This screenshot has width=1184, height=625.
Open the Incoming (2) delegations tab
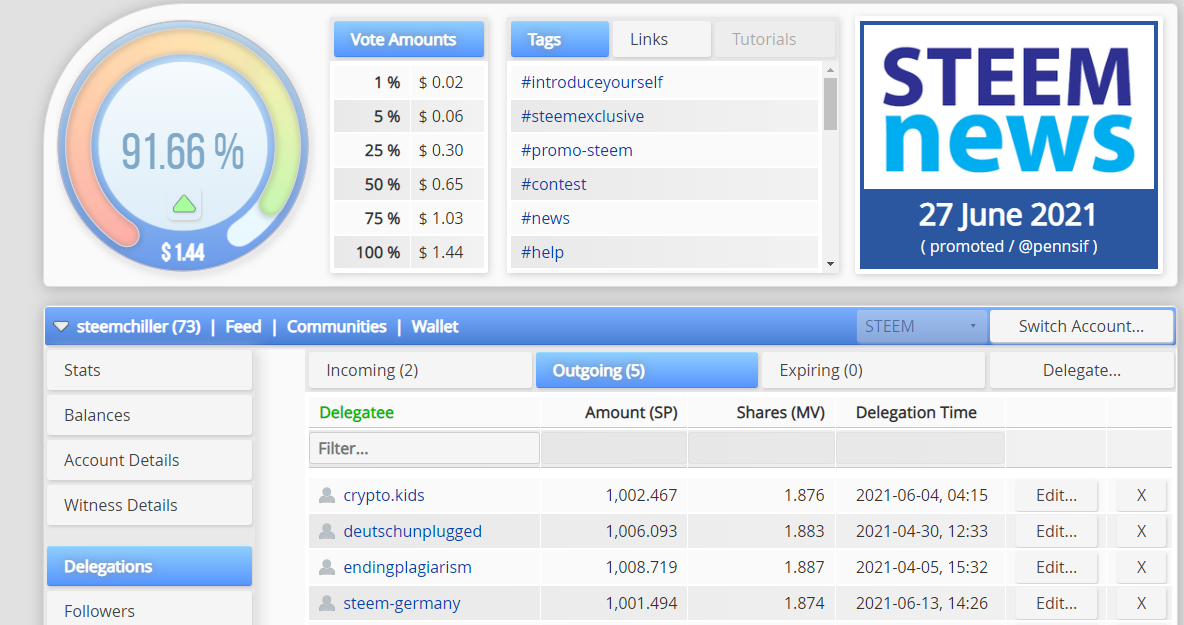tap(420, 371)
